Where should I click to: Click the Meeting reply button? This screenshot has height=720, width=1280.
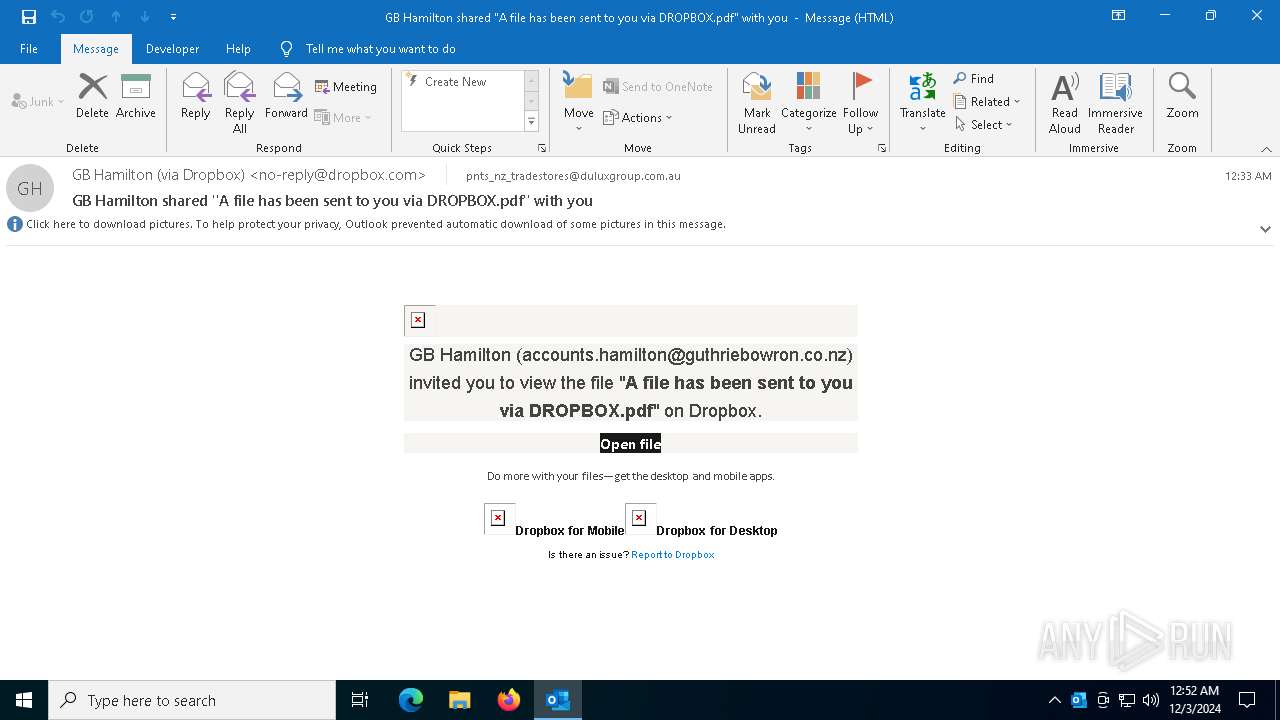(x=346, y=87)
